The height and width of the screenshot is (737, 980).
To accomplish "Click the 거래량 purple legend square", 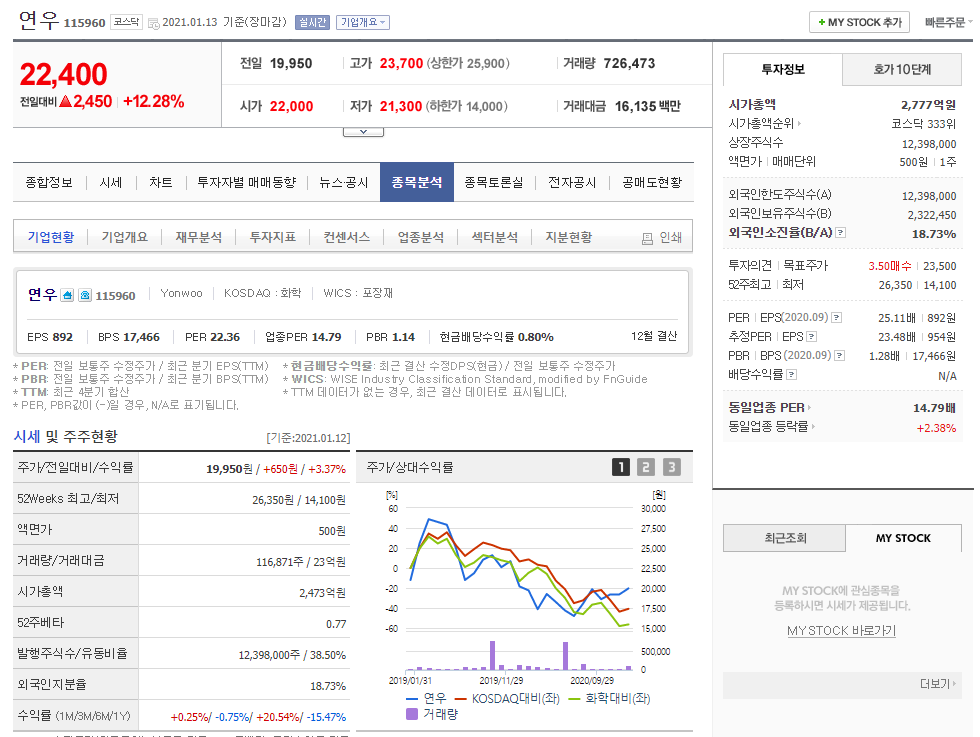I will coord(412,713).
